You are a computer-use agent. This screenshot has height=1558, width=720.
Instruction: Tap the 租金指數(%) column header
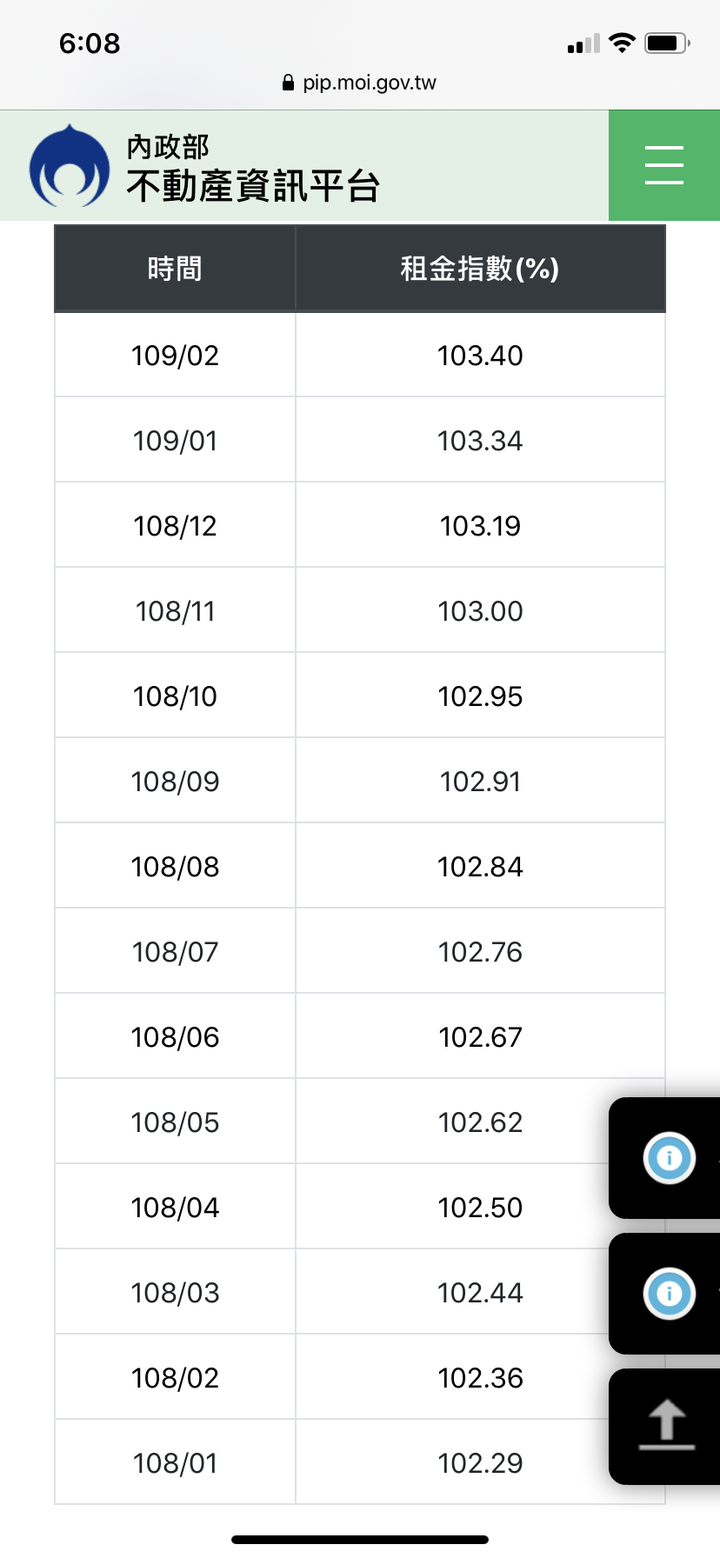pyautogui.click(x=480, y=269)
